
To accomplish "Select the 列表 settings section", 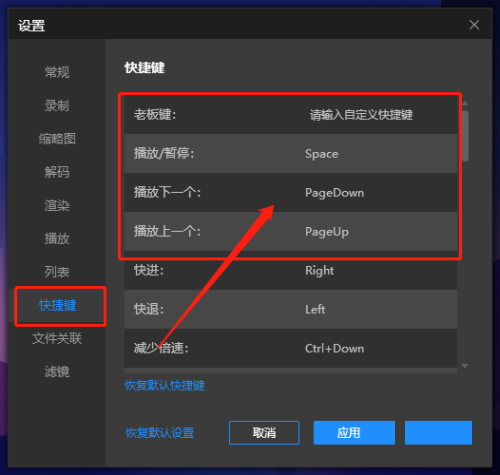I will pos(57,272).
